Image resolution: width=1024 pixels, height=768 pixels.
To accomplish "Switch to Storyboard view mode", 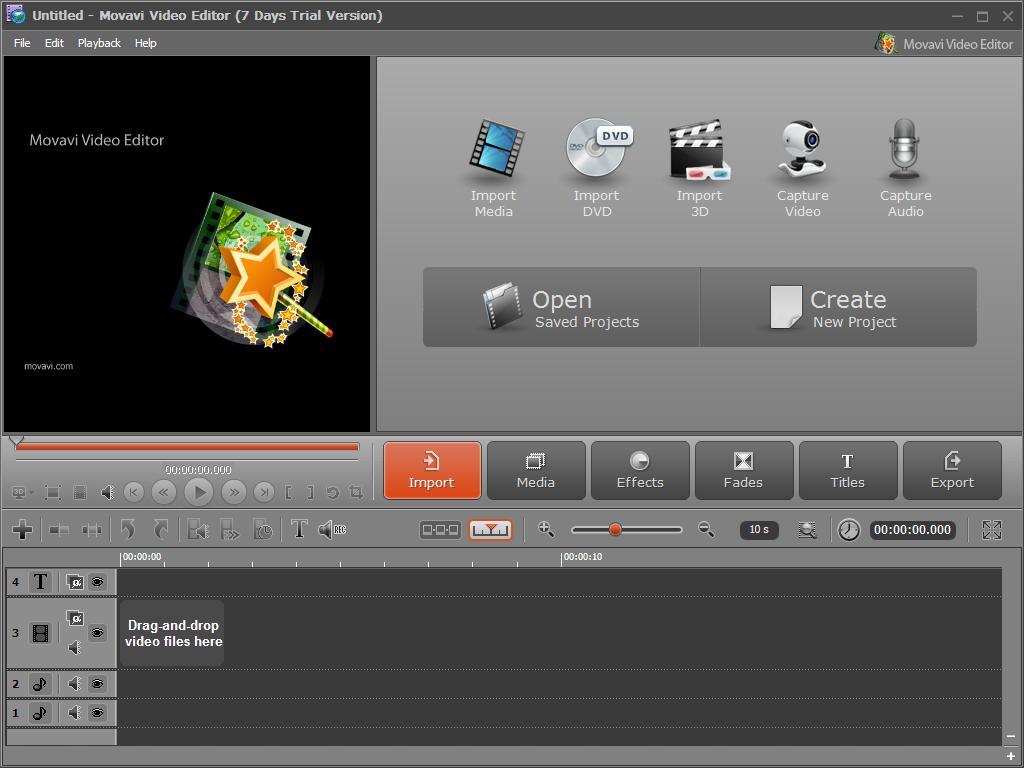I will tap(439, 530).
